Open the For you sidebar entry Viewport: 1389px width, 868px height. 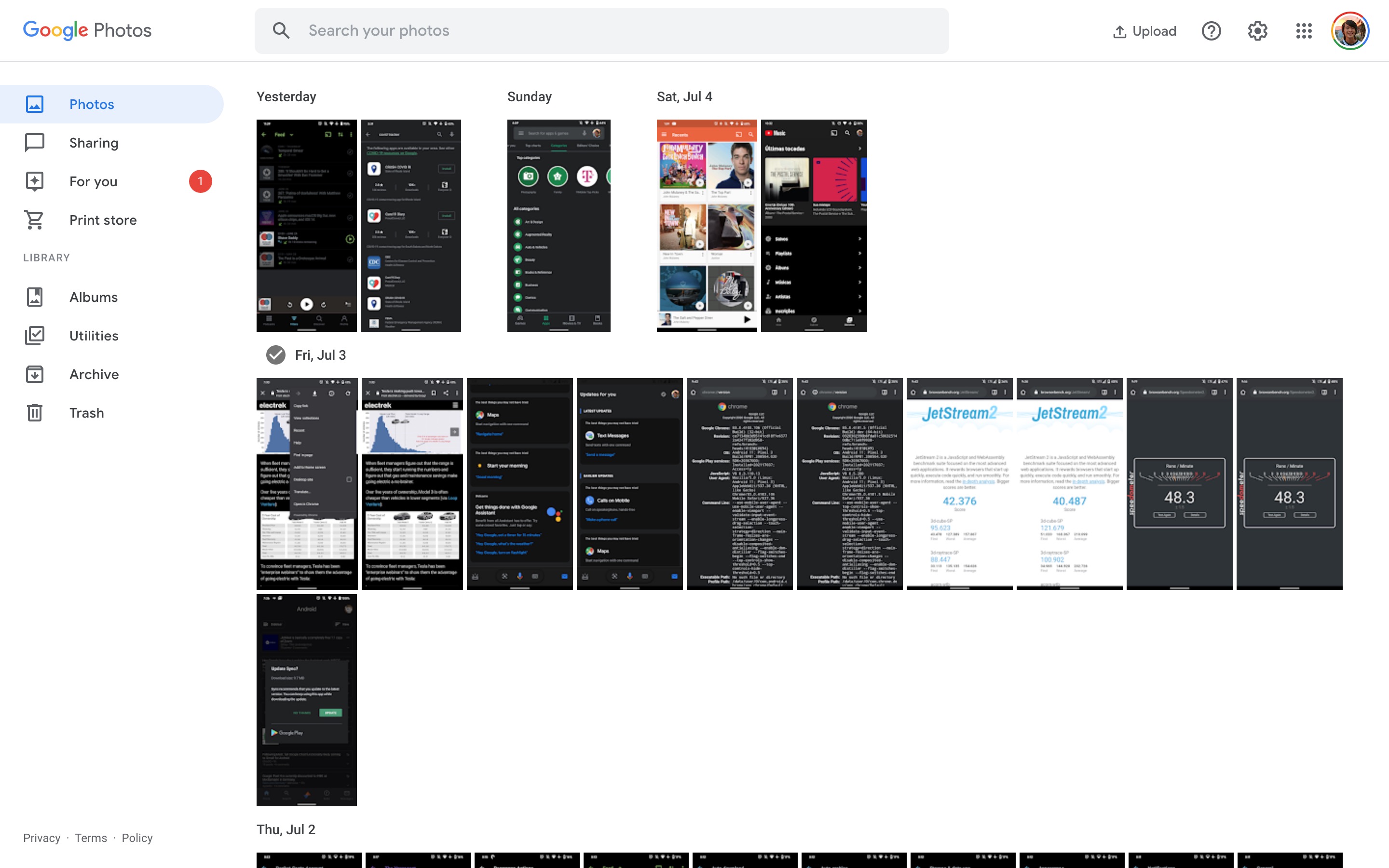(93, 181)
